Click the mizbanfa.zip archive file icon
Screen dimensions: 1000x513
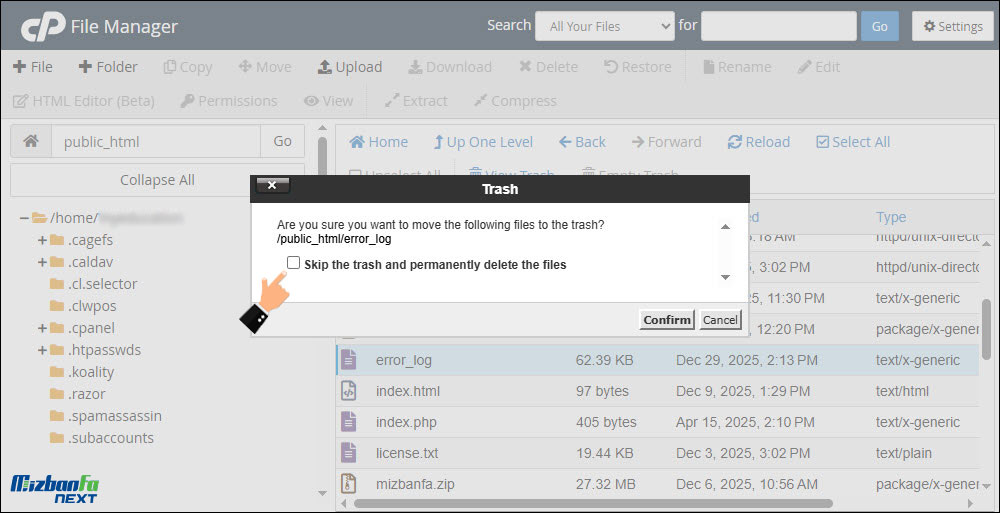point(348,484)
